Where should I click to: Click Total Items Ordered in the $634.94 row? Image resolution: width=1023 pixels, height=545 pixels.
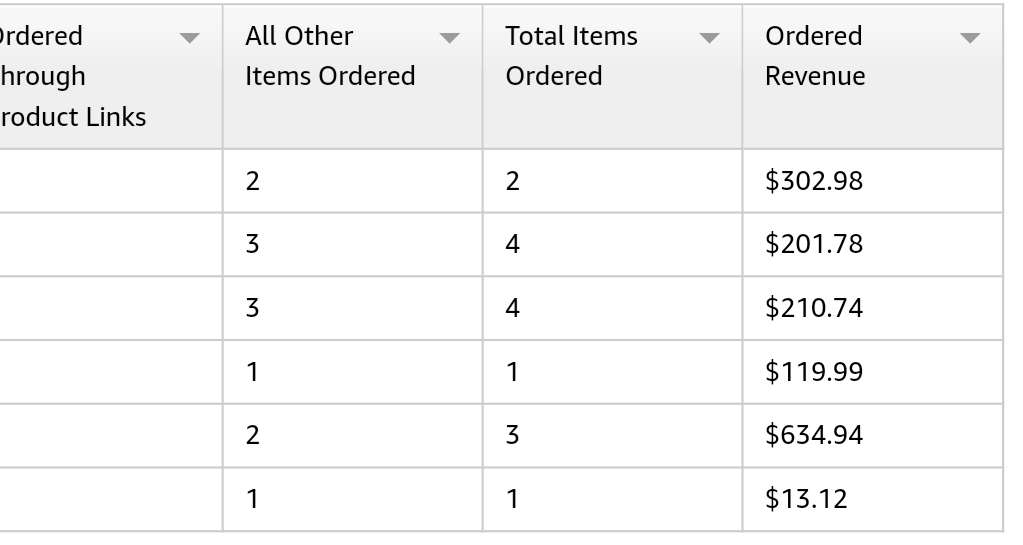tap(513, 435)
